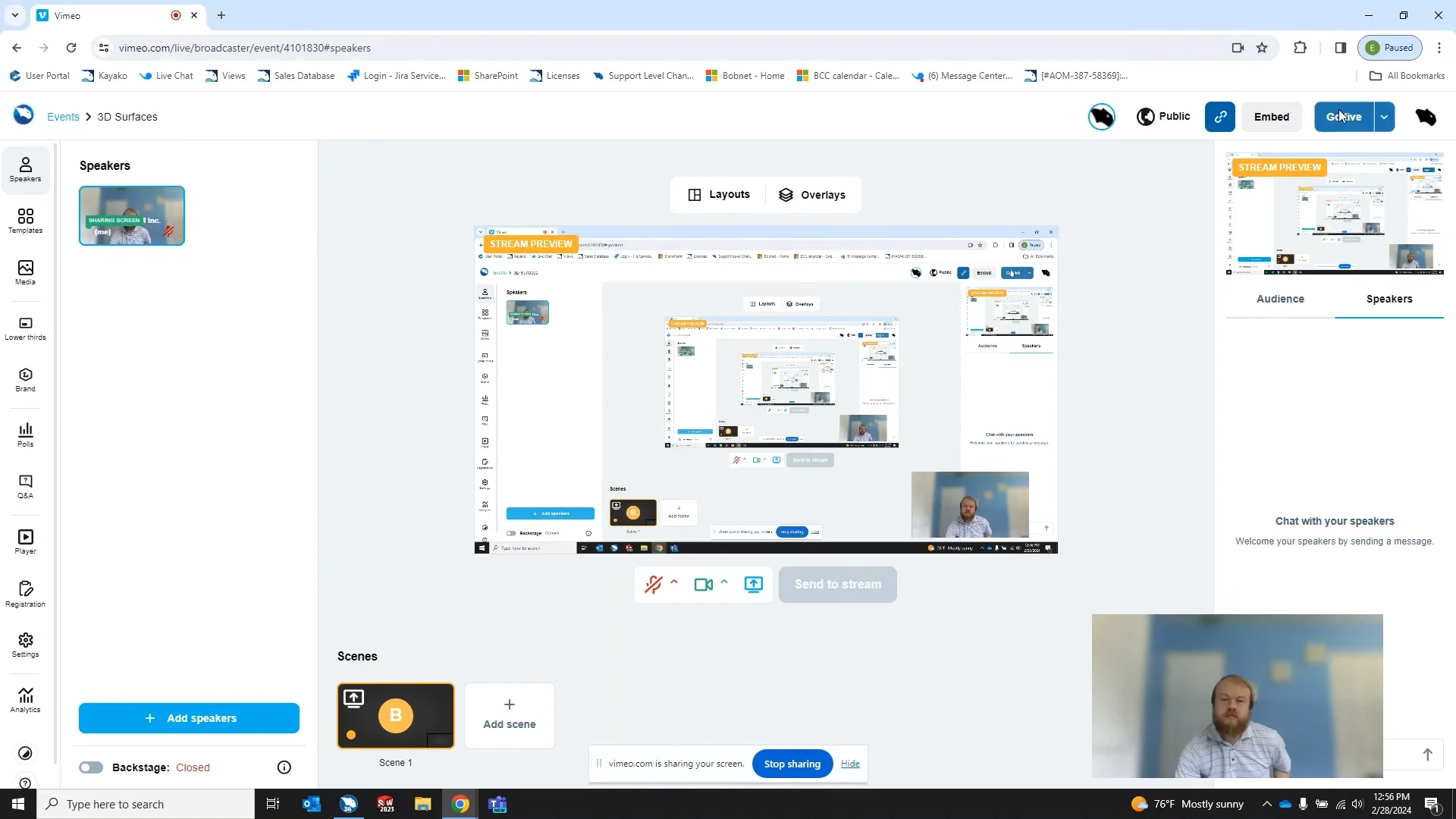The height and width of the screenshot is (819, 1456).
Task: Click the screen share icon below preview
Action: pyautogui.click(x=753, y=585)
